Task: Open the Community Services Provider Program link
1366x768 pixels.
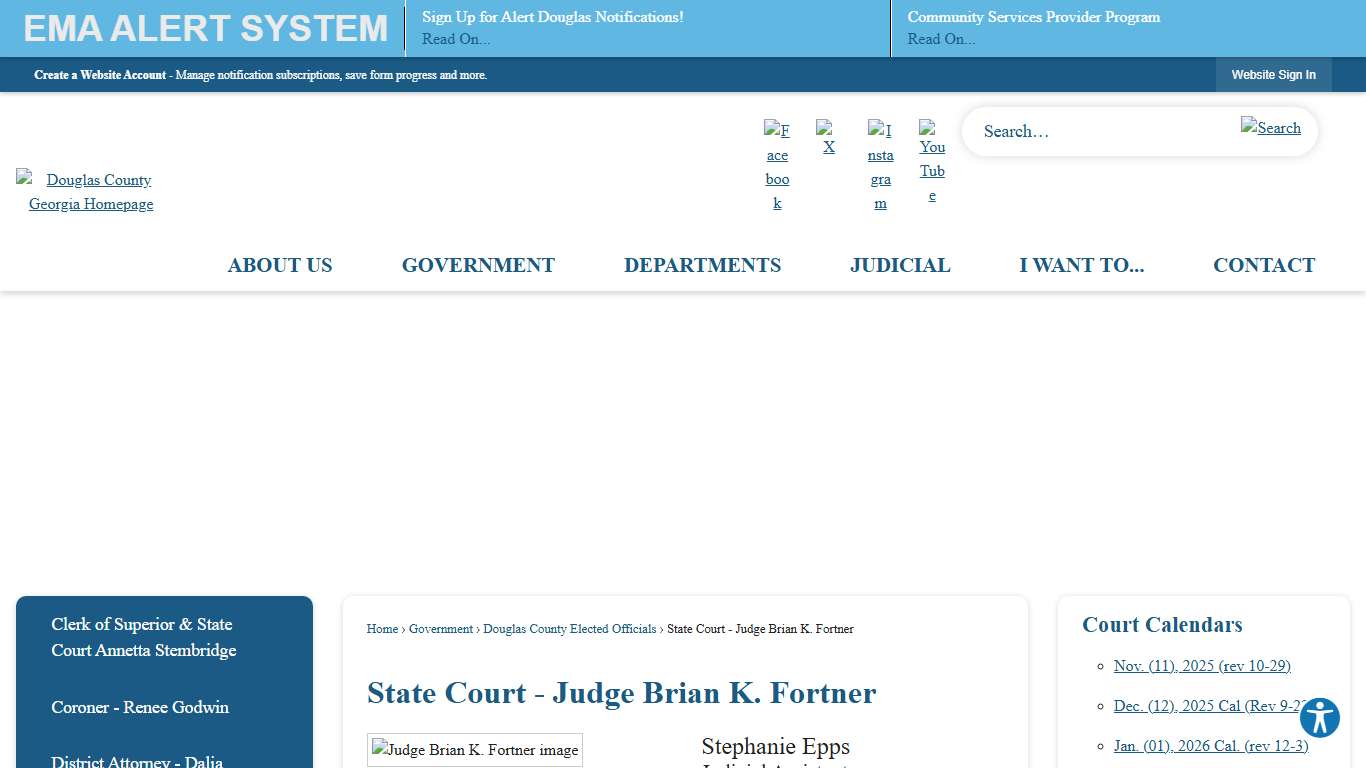Action: tap(1034, 17)
